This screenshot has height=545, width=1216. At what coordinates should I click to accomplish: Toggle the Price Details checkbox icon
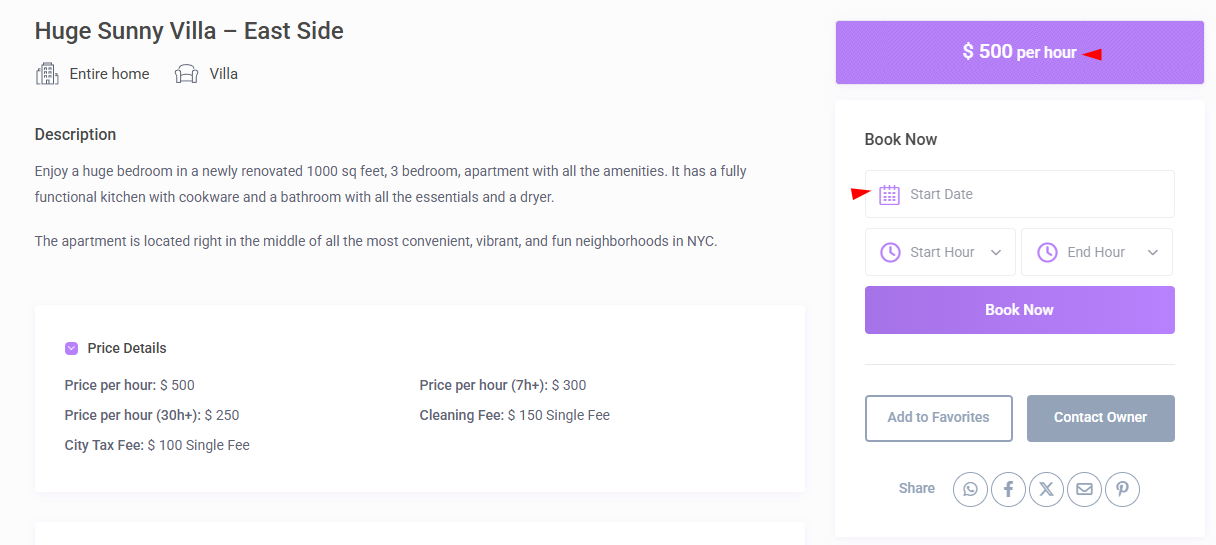pyautogui.click(x=71, y=349)
